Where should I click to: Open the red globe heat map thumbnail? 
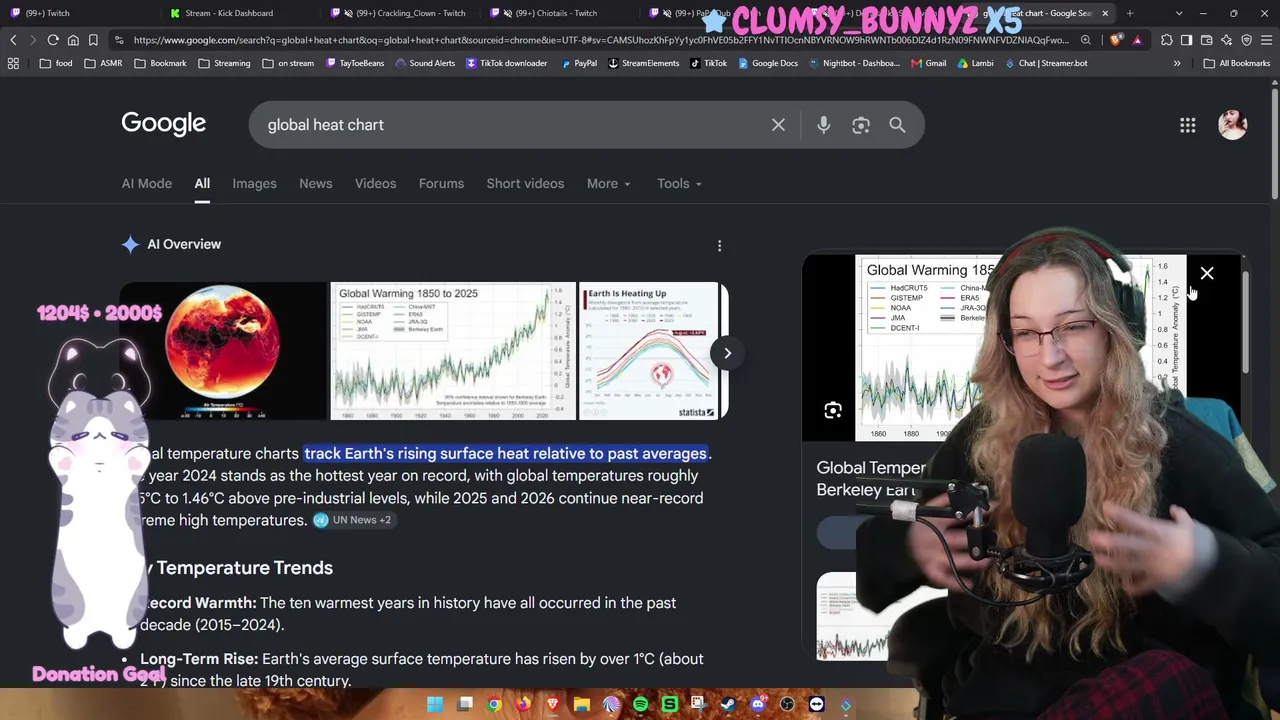click(223, 351)
